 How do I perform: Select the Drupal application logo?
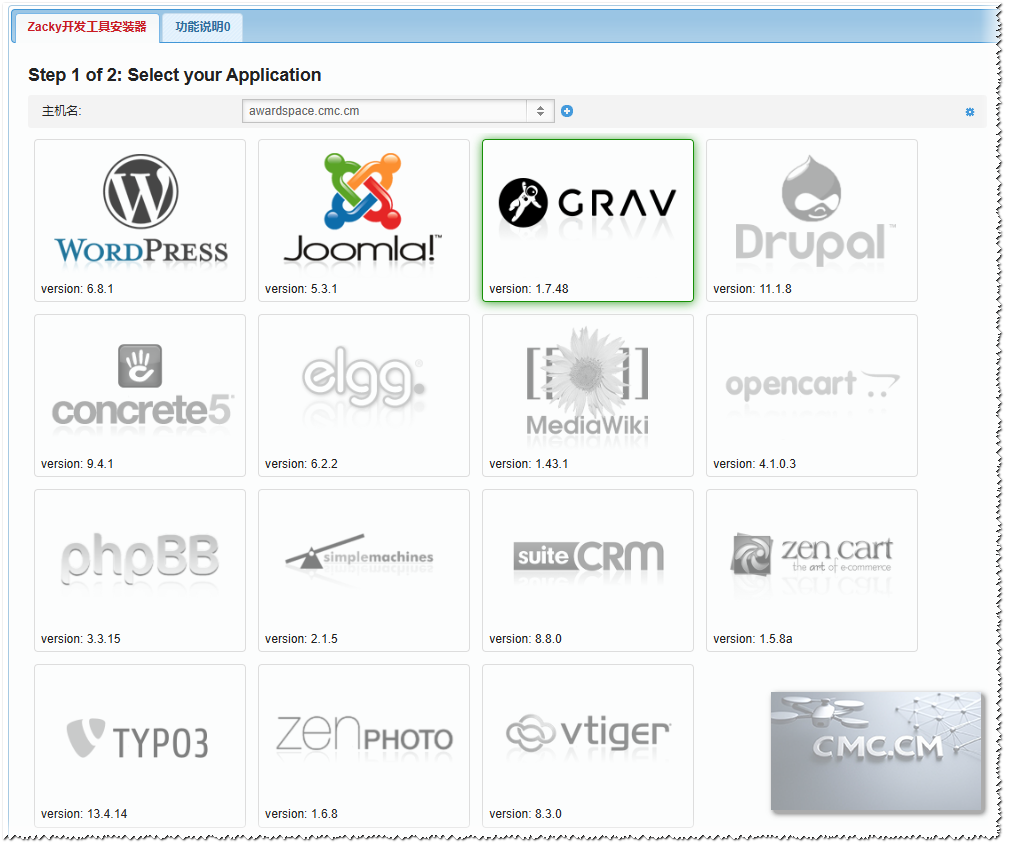pyautogui.click(x=816, y=210)
